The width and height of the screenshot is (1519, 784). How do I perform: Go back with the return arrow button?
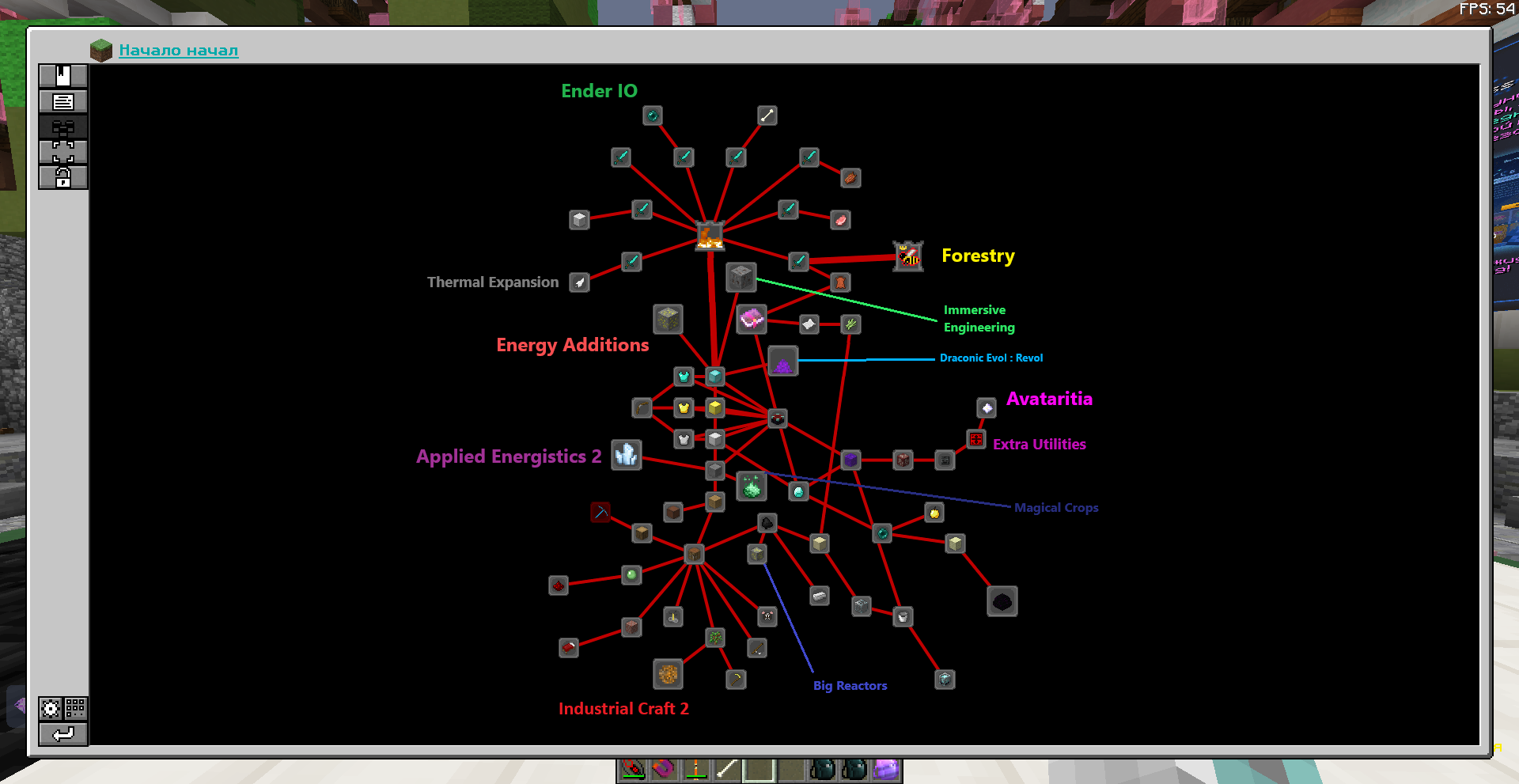tap(63, 734)
